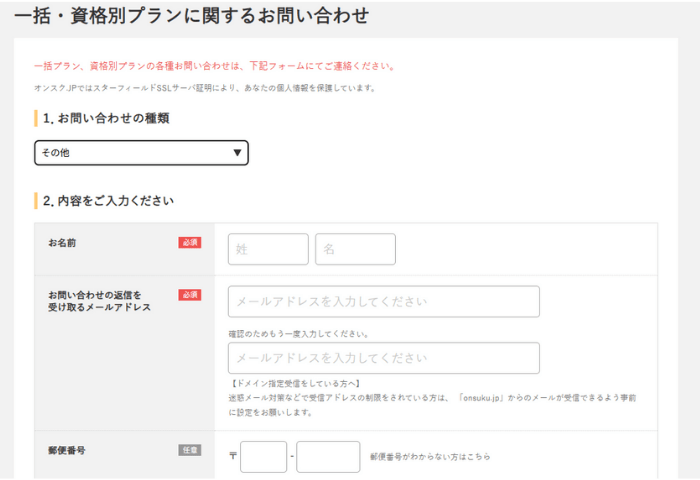The height and width of the screenshot is (480, 700).
Task: Open the 郵便番号がわからない方はこちら link
Action: pyautogui.click(x=430, y=457)
